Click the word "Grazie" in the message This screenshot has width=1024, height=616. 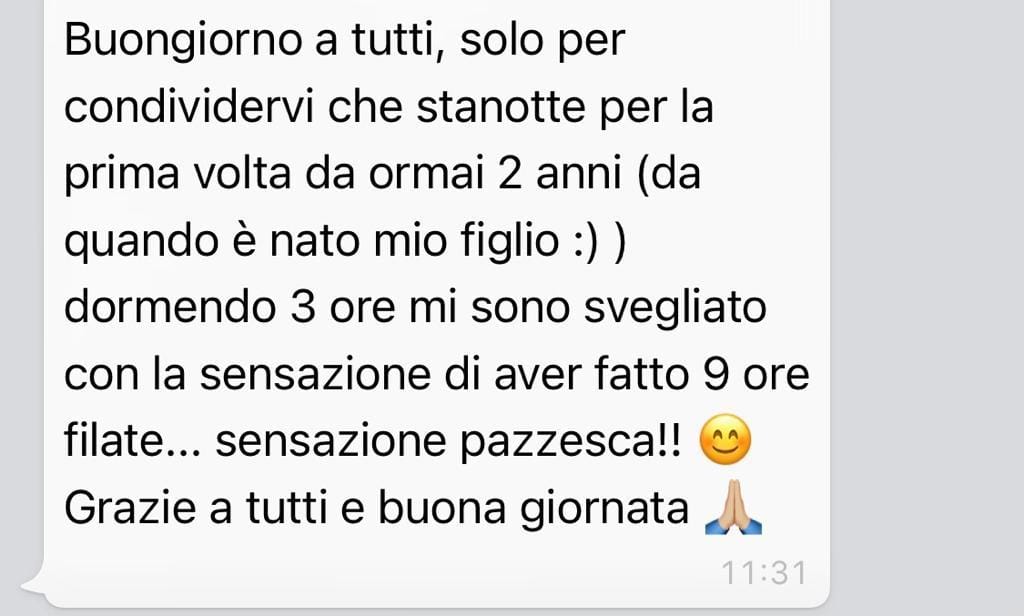click(130, 508)
